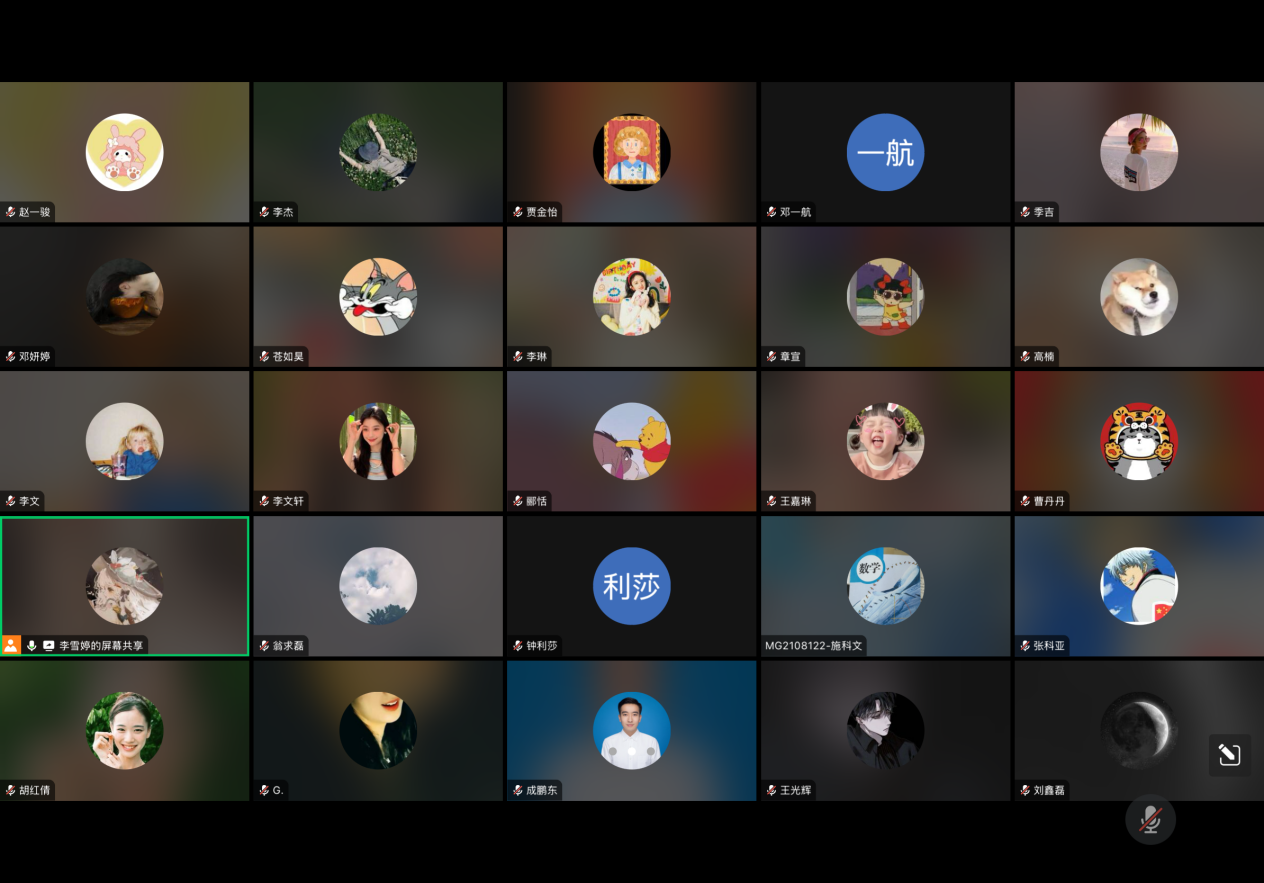This screenshot has width=1264, height=883.
Task: Click the crescent moon avatar of 刘鑫磊
Action: (x=1139, y=730)
